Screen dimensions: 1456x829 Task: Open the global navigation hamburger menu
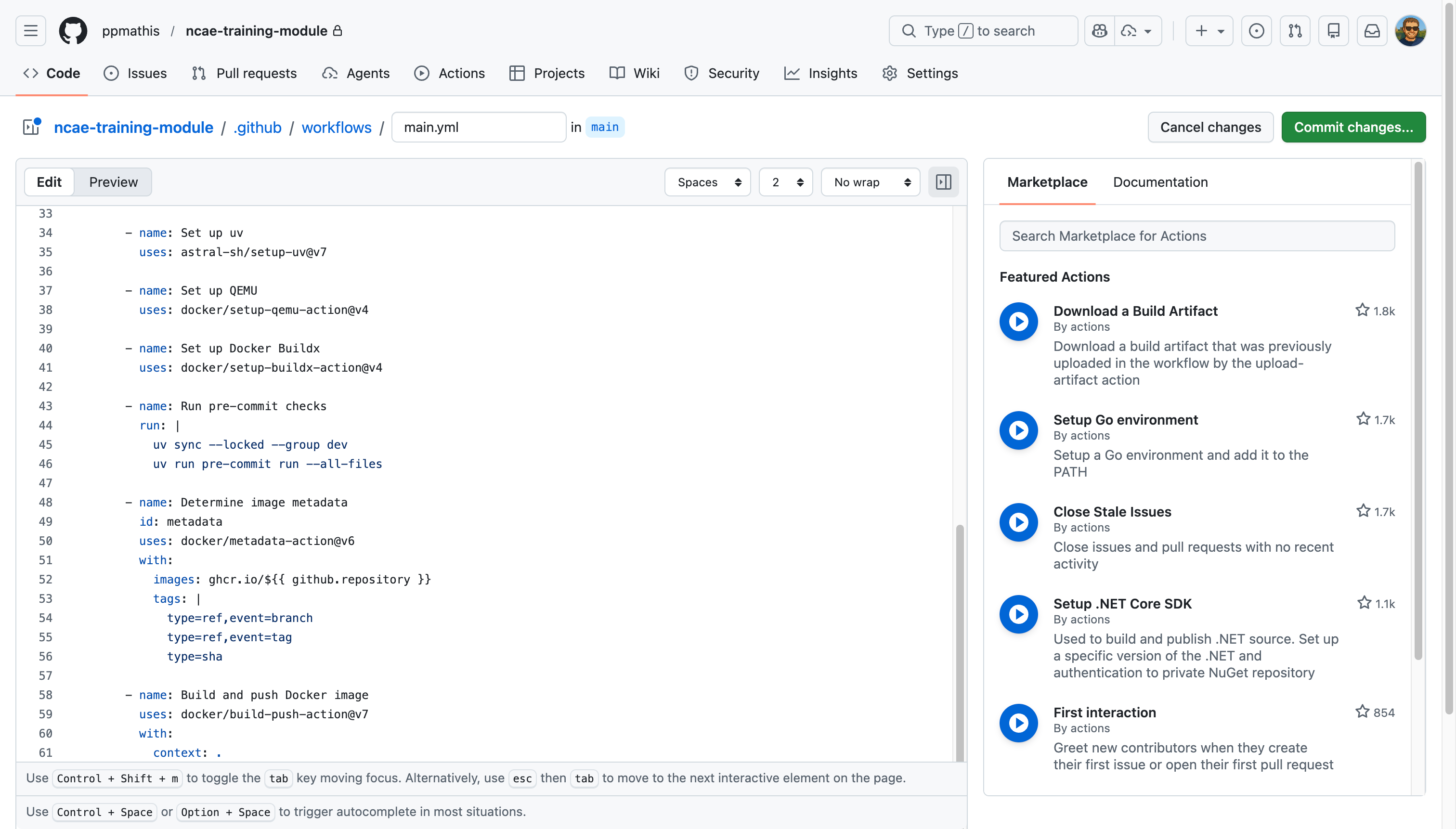(x=31, y=31)
